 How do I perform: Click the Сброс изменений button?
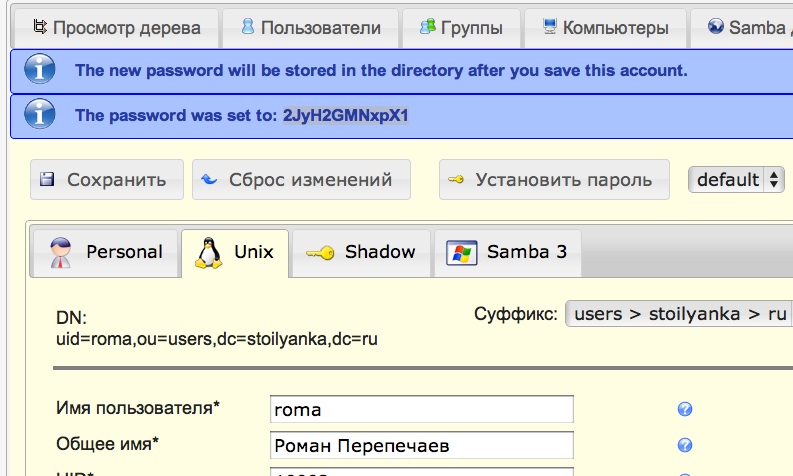300,180
